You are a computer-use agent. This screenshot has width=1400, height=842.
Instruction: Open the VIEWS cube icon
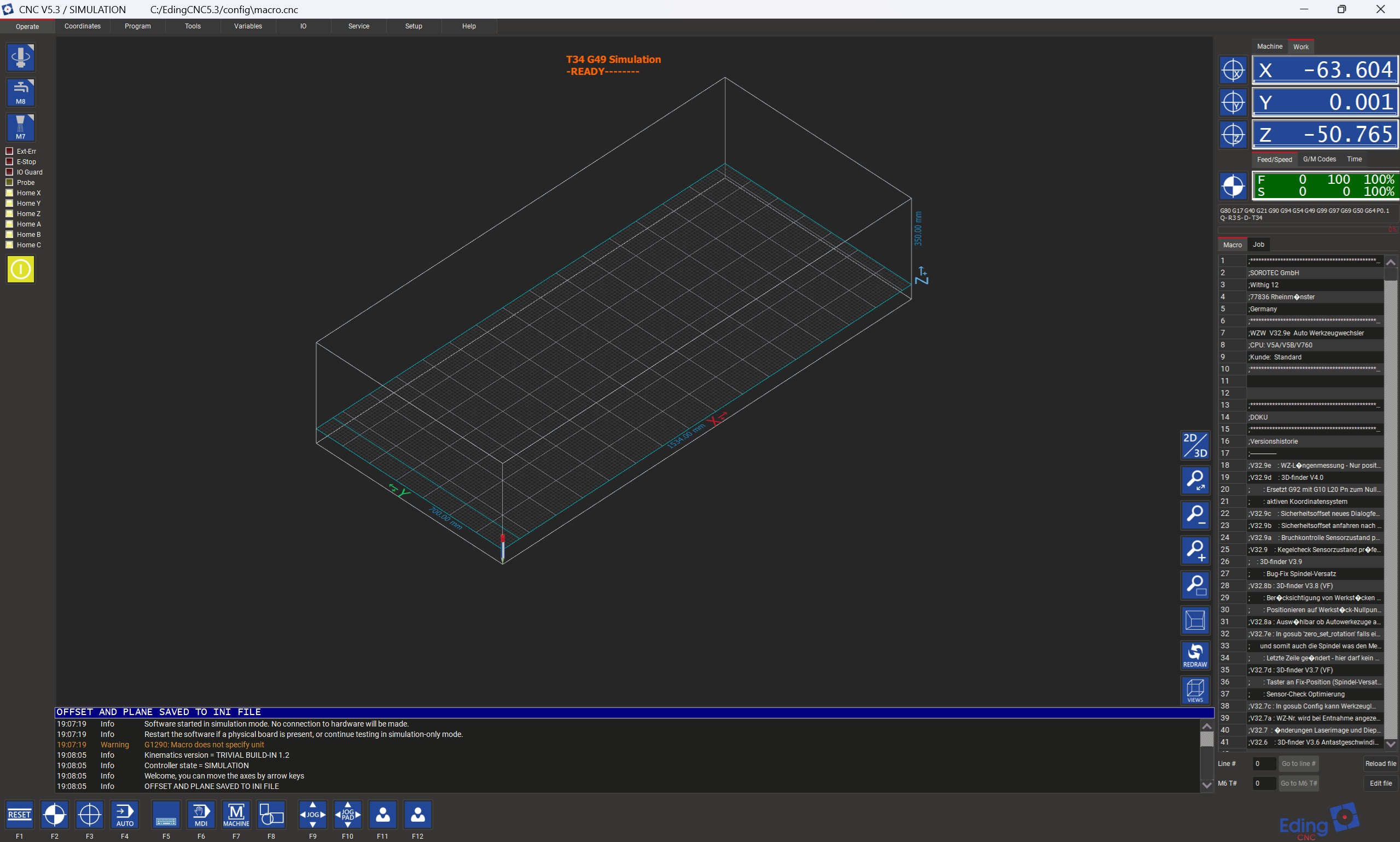coord(1195,690)
